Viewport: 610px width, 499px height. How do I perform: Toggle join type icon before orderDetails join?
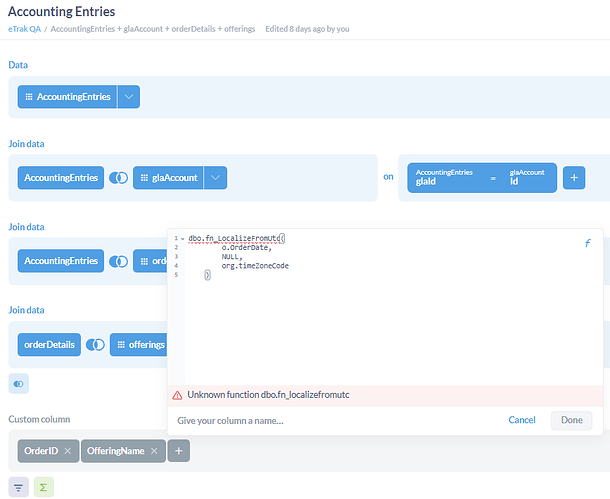[119, 261]
